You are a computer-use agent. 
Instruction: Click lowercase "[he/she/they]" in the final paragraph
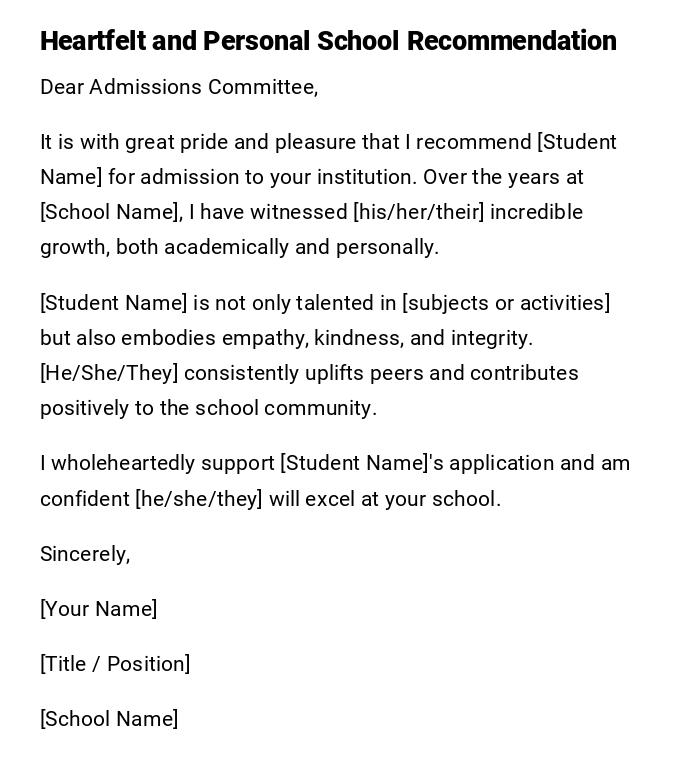(x=199, y=499)
